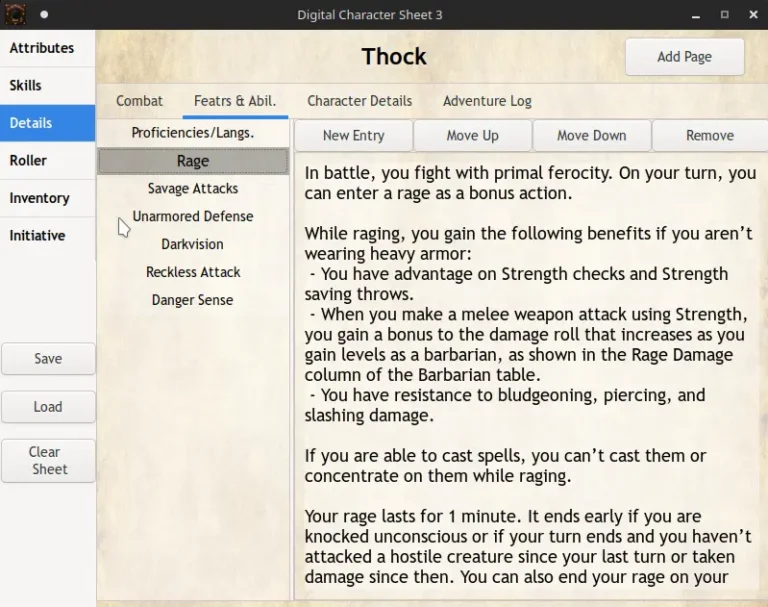Select the Reckless Attack entry
This screenshot has width=768, height=607.
click(x=193, y=272)
